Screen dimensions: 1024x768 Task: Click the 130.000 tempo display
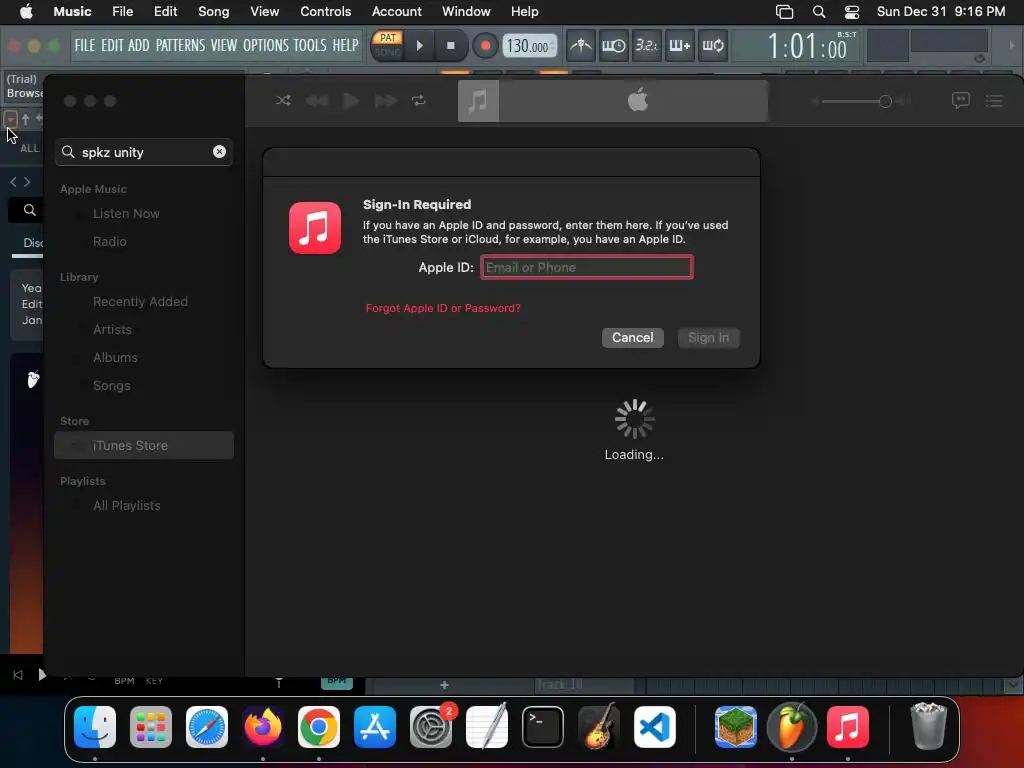point(530,46)
